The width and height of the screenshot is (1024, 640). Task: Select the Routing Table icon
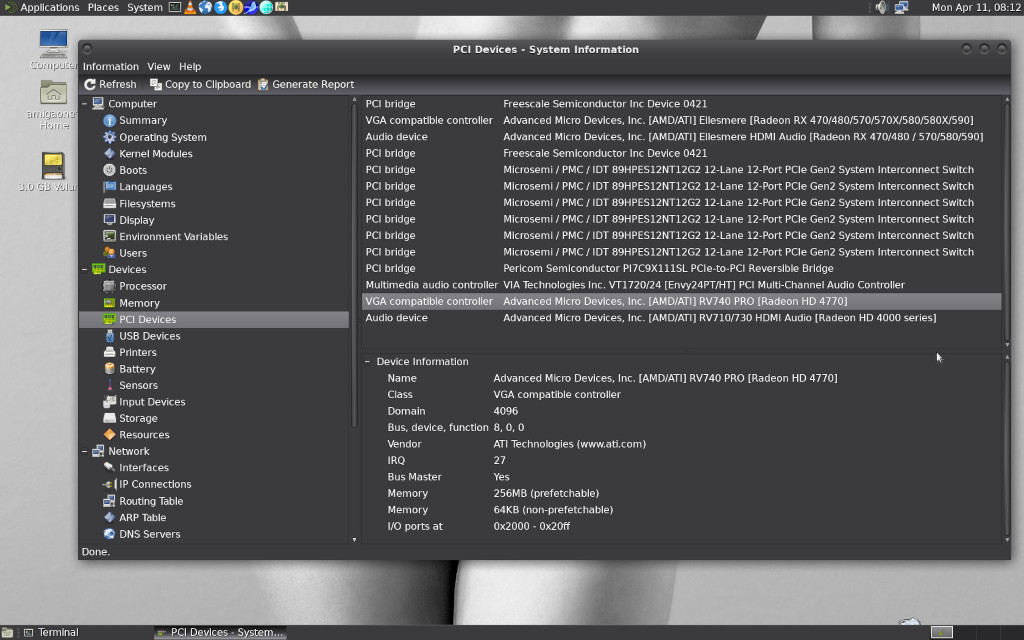[109, 501]
